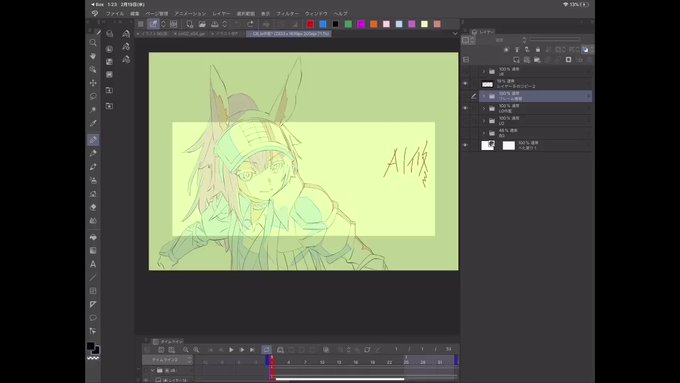Play the animation in timeline

click(x=231, y=350)
